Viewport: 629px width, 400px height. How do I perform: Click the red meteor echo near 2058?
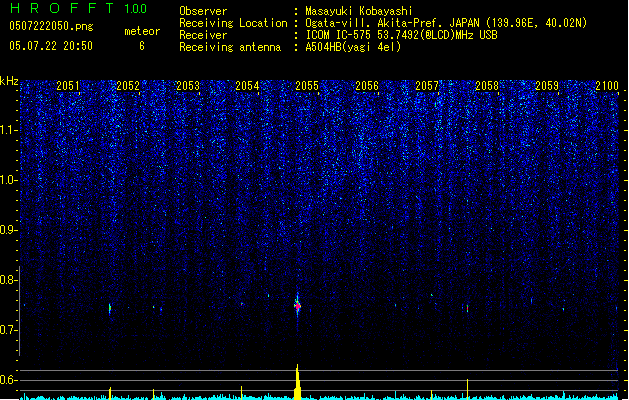467,309
